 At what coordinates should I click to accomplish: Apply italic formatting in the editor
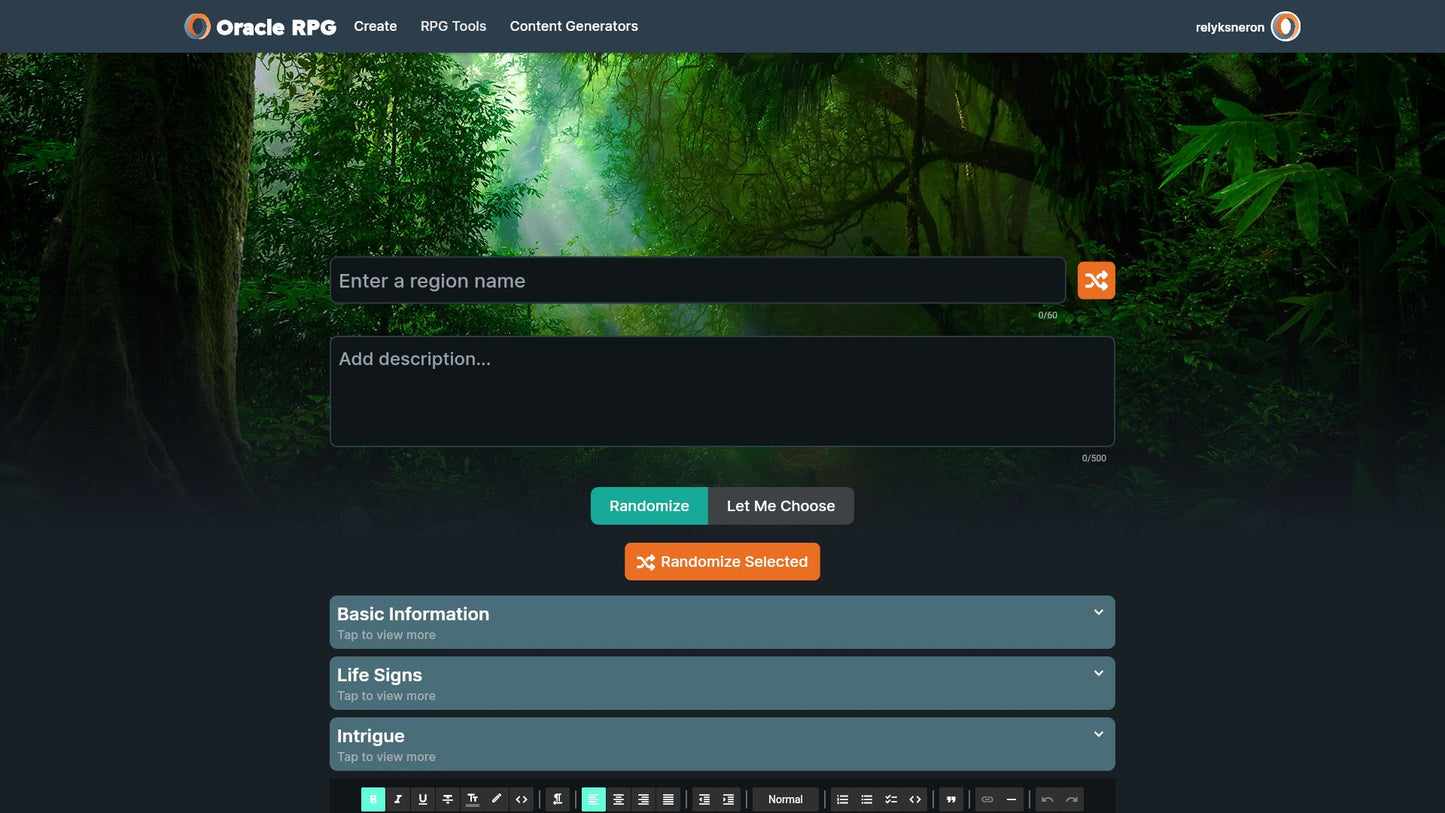pos(398,799)
